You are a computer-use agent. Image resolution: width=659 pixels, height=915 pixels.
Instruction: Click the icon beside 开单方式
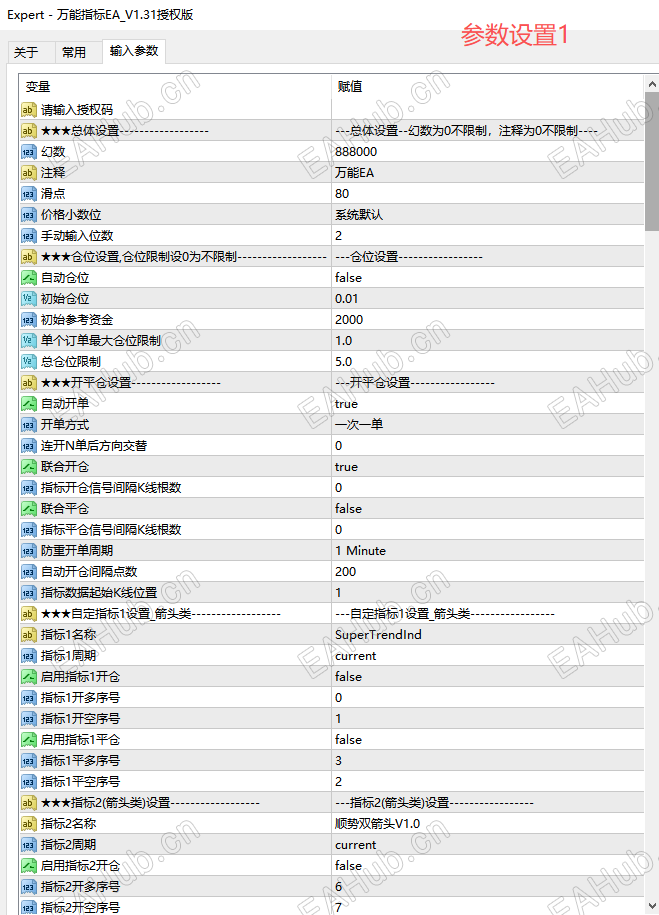[29, 425]
